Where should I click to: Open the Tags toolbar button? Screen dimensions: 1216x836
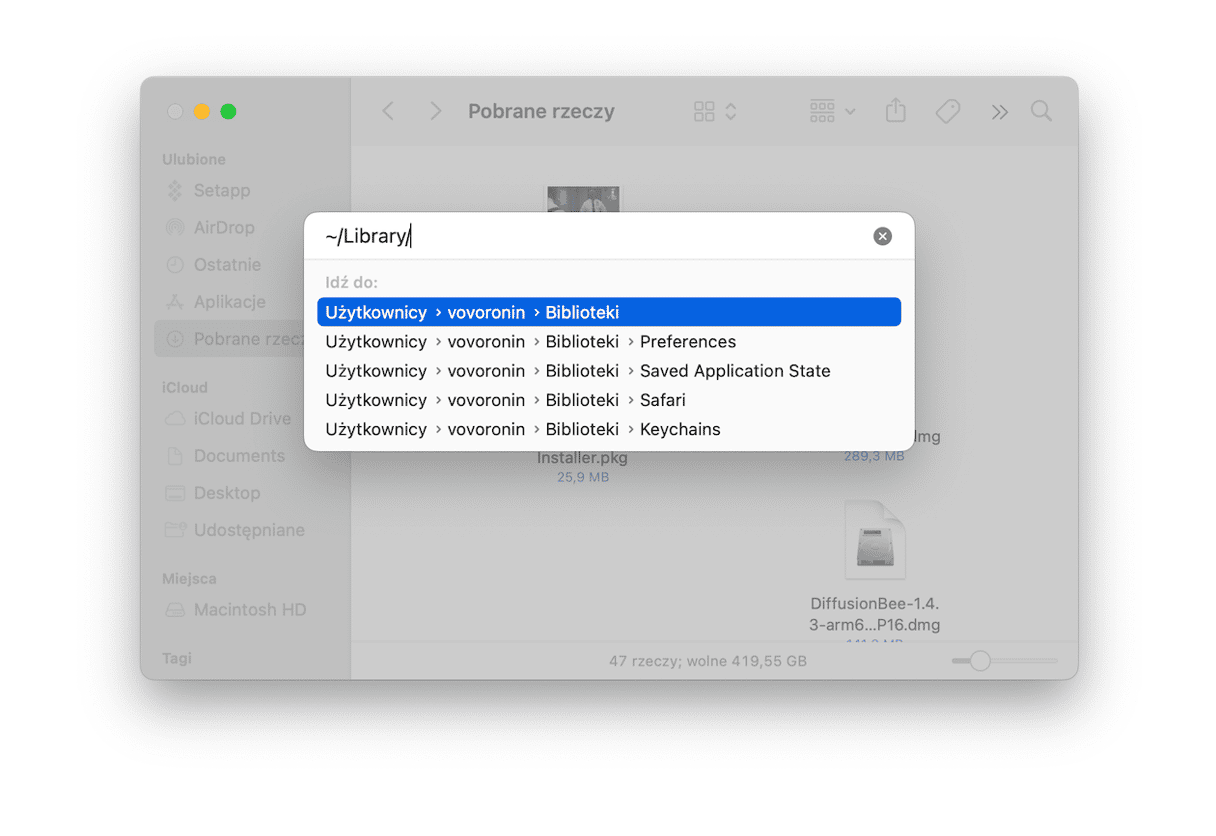948,111
